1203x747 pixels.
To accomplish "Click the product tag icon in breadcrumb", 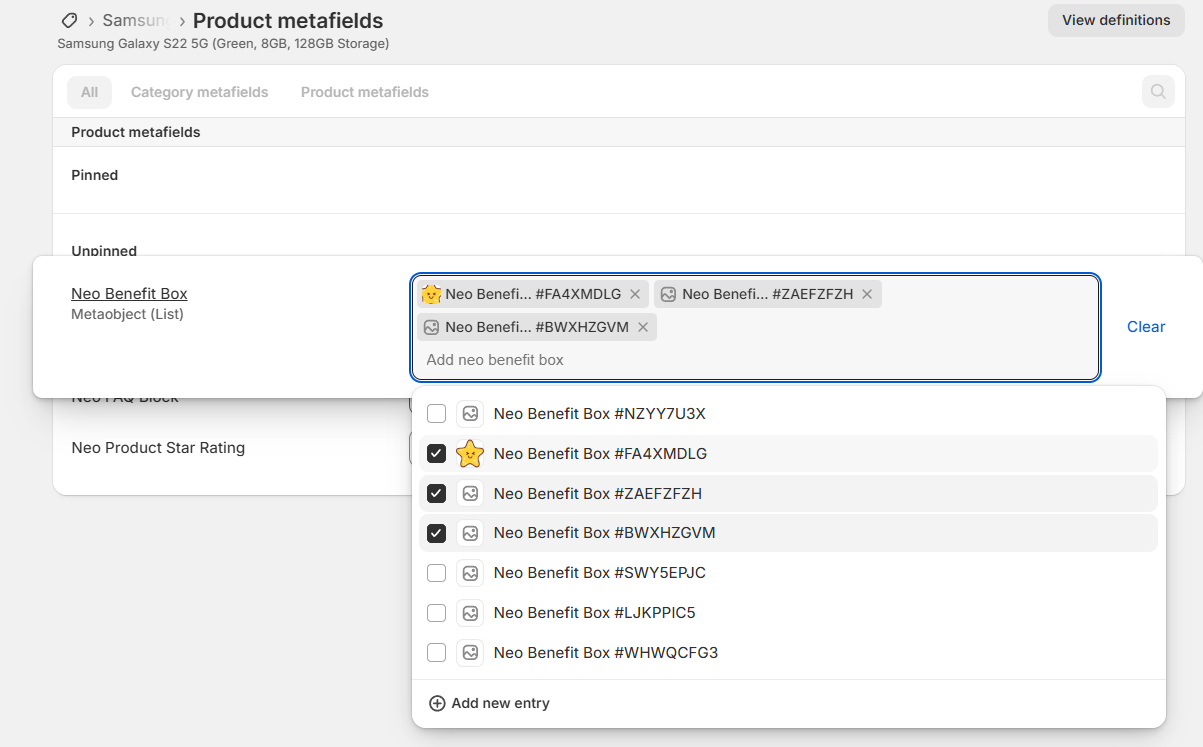I will pos(69,20).
